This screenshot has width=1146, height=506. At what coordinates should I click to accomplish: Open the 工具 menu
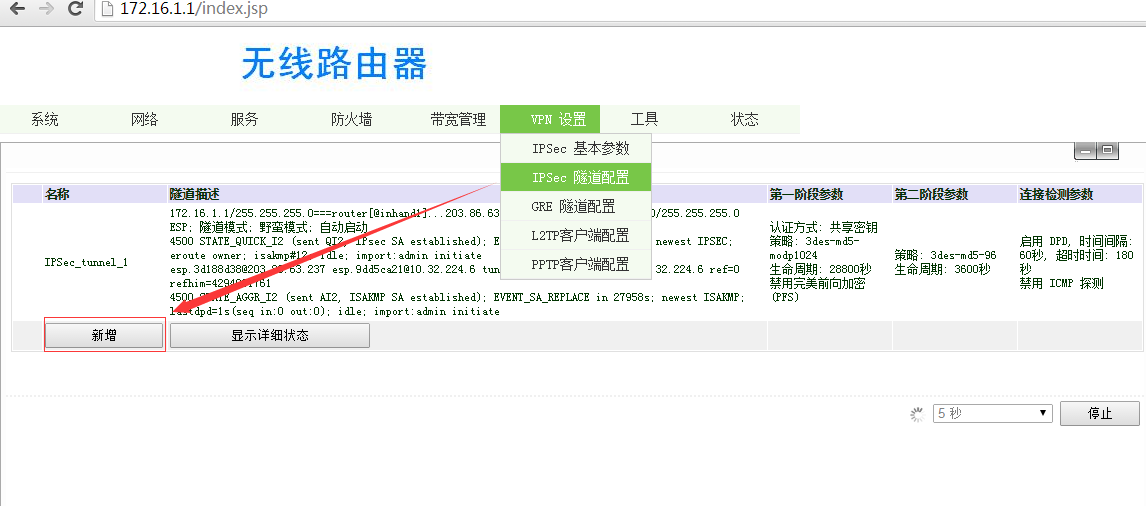[x=645, y=119]
